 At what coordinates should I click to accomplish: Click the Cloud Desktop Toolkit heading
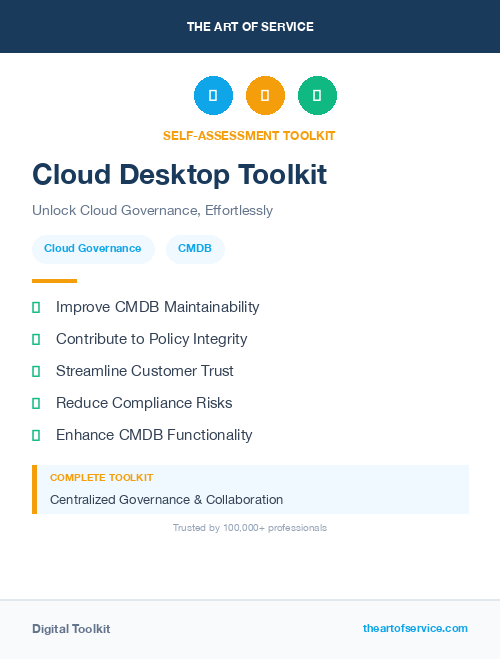pyautogui.click(x=179, y=174)
